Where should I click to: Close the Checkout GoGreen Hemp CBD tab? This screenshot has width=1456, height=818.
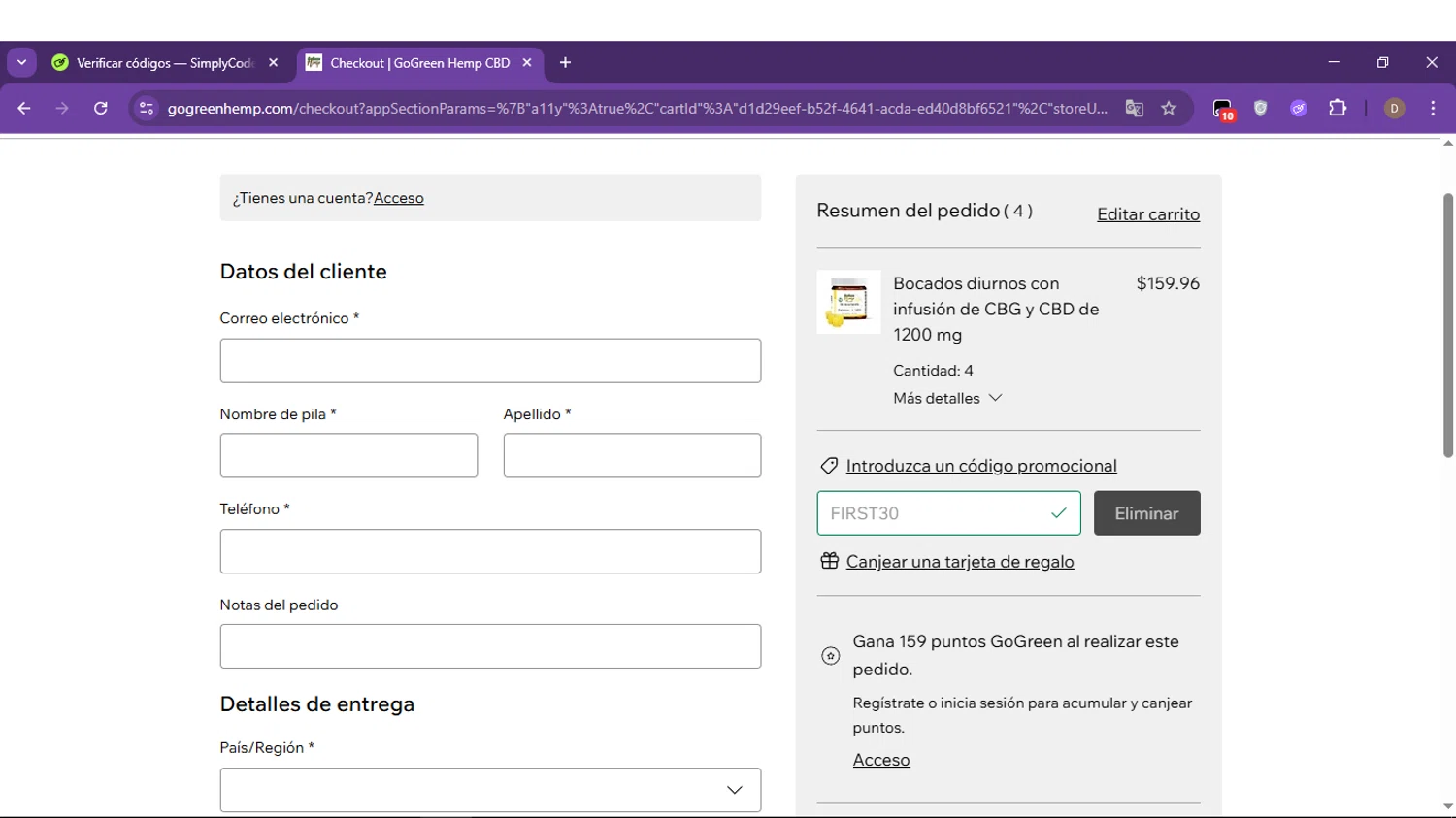[x=527, y=62]
